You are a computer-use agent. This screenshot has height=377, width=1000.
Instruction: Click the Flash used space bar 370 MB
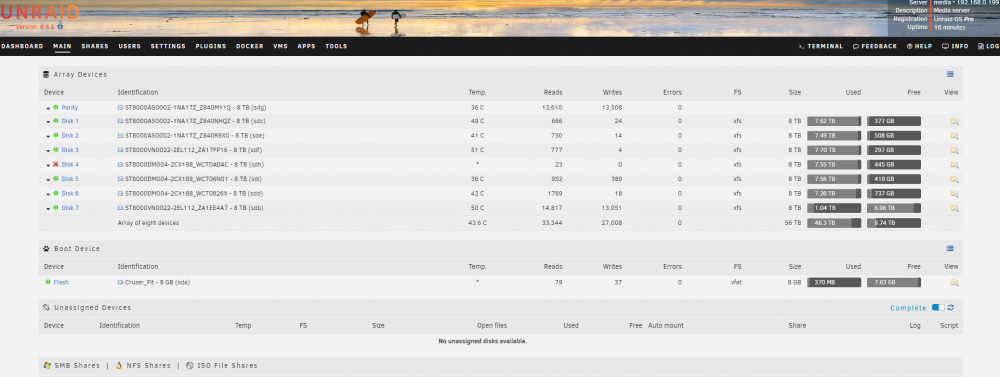[x=834, y=283]
